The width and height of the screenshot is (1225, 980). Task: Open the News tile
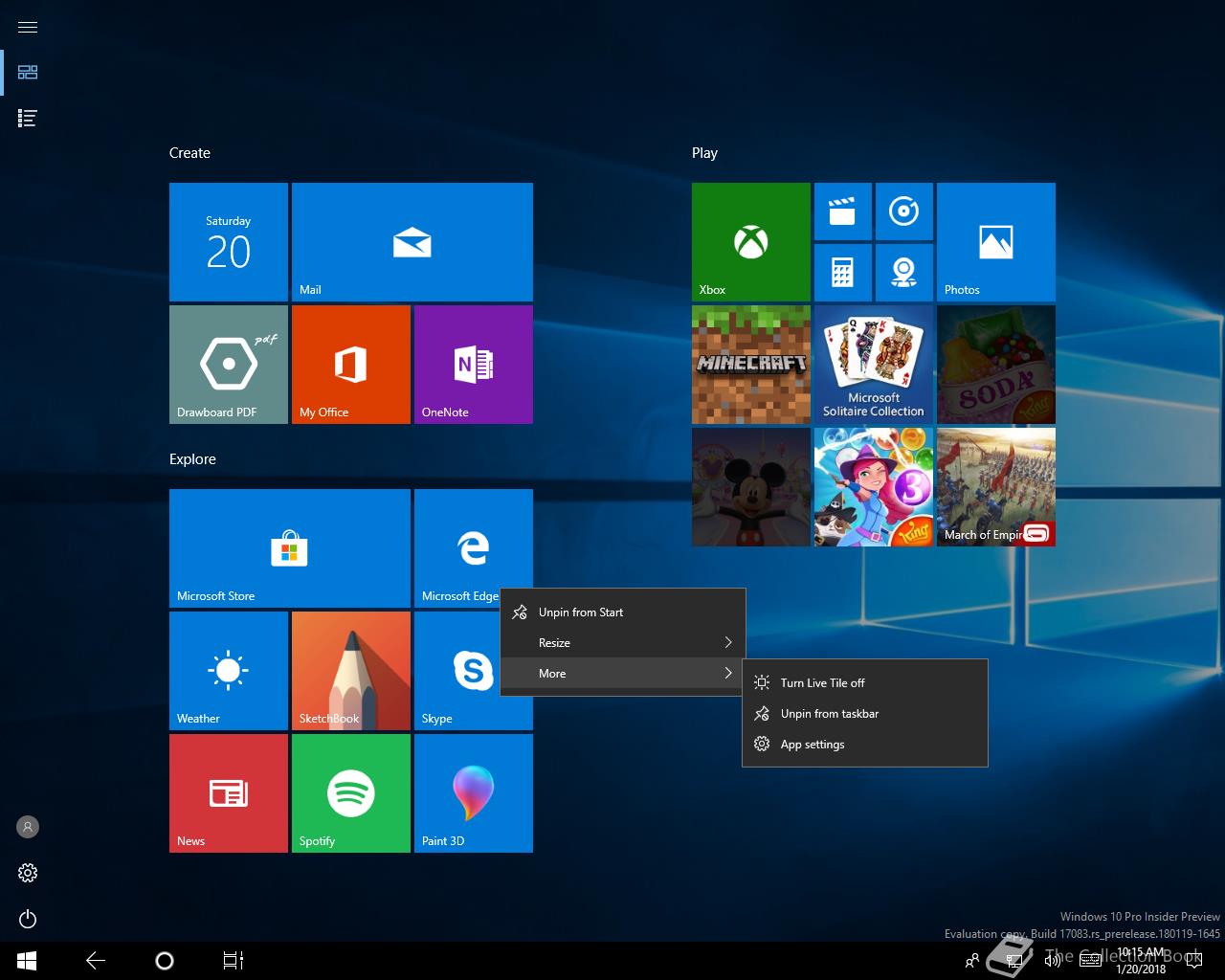click(229, 793)
